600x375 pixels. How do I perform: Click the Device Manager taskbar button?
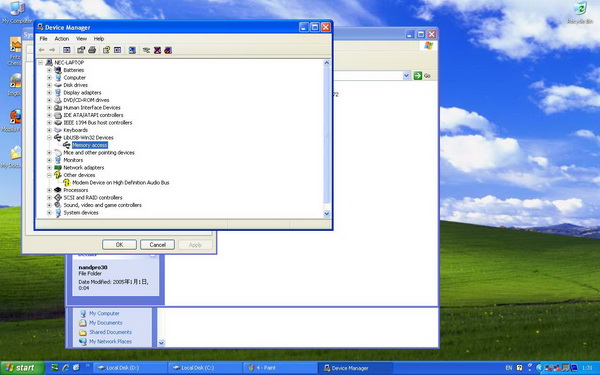[355, 368]
